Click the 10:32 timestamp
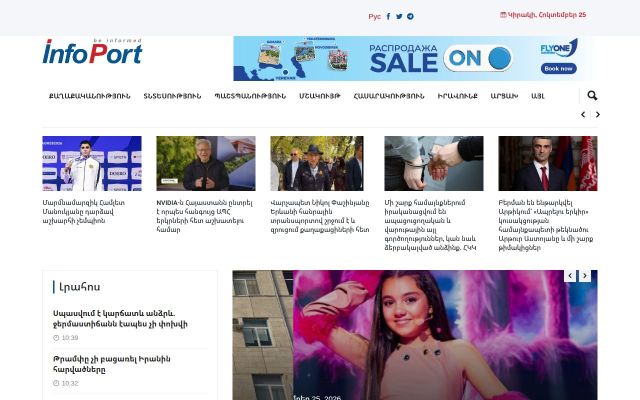 [x=70, y=383]
